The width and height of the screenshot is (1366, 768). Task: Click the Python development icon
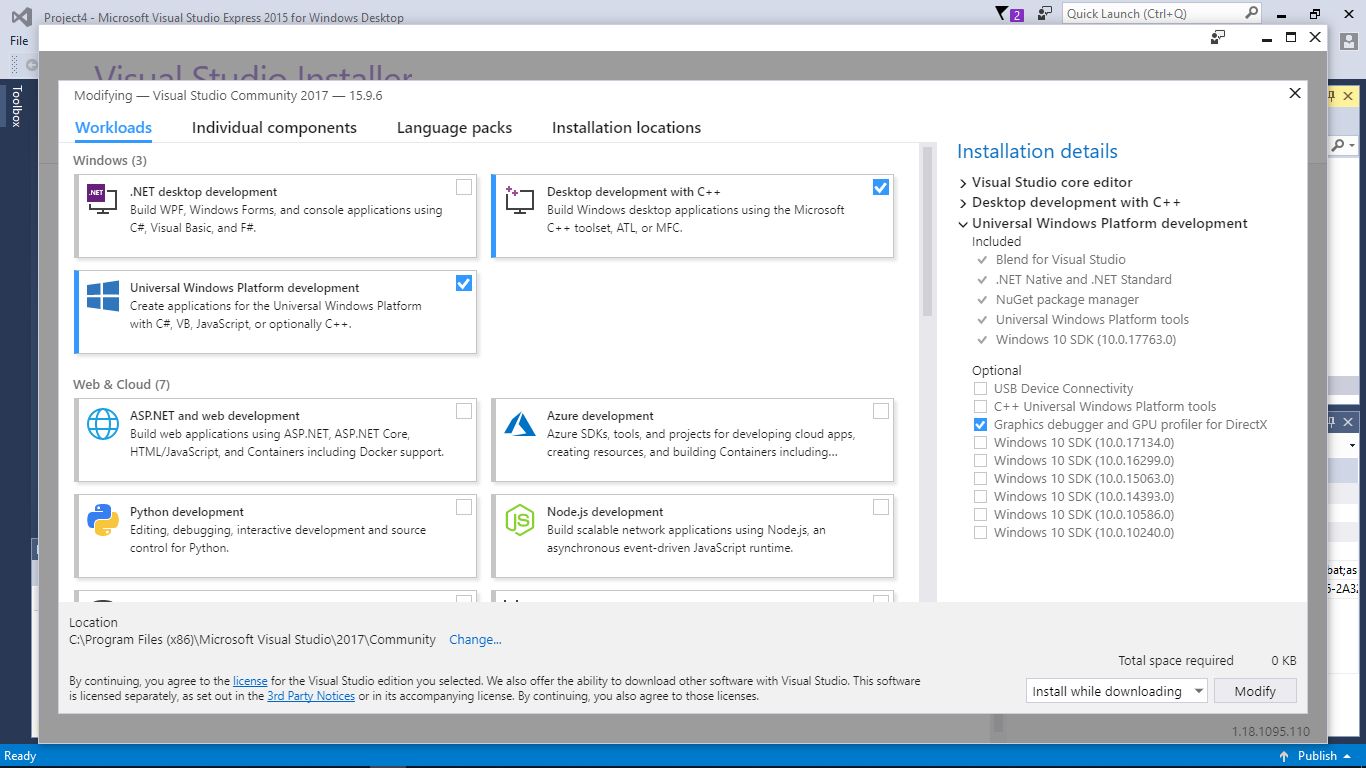click(103, 520)
